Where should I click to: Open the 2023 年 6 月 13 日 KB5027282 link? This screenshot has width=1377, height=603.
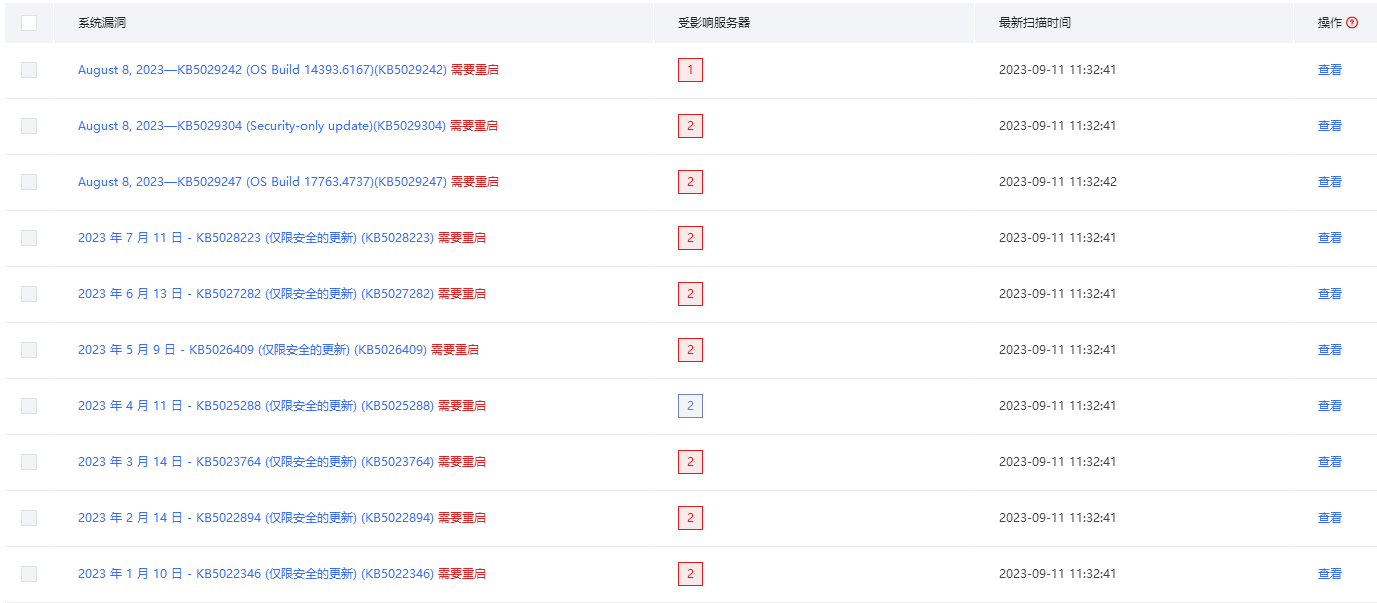tap(256, 294)
